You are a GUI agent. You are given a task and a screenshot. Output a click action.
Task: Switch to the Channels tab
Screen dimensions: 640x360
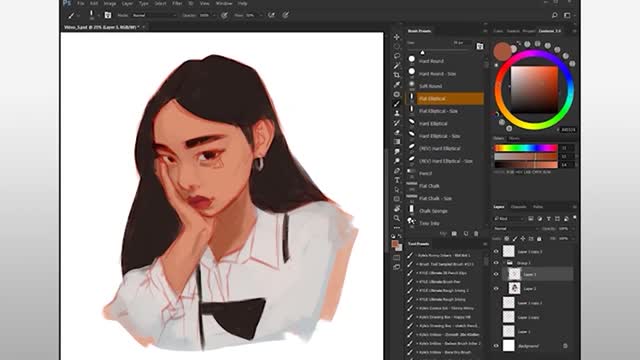518,207
